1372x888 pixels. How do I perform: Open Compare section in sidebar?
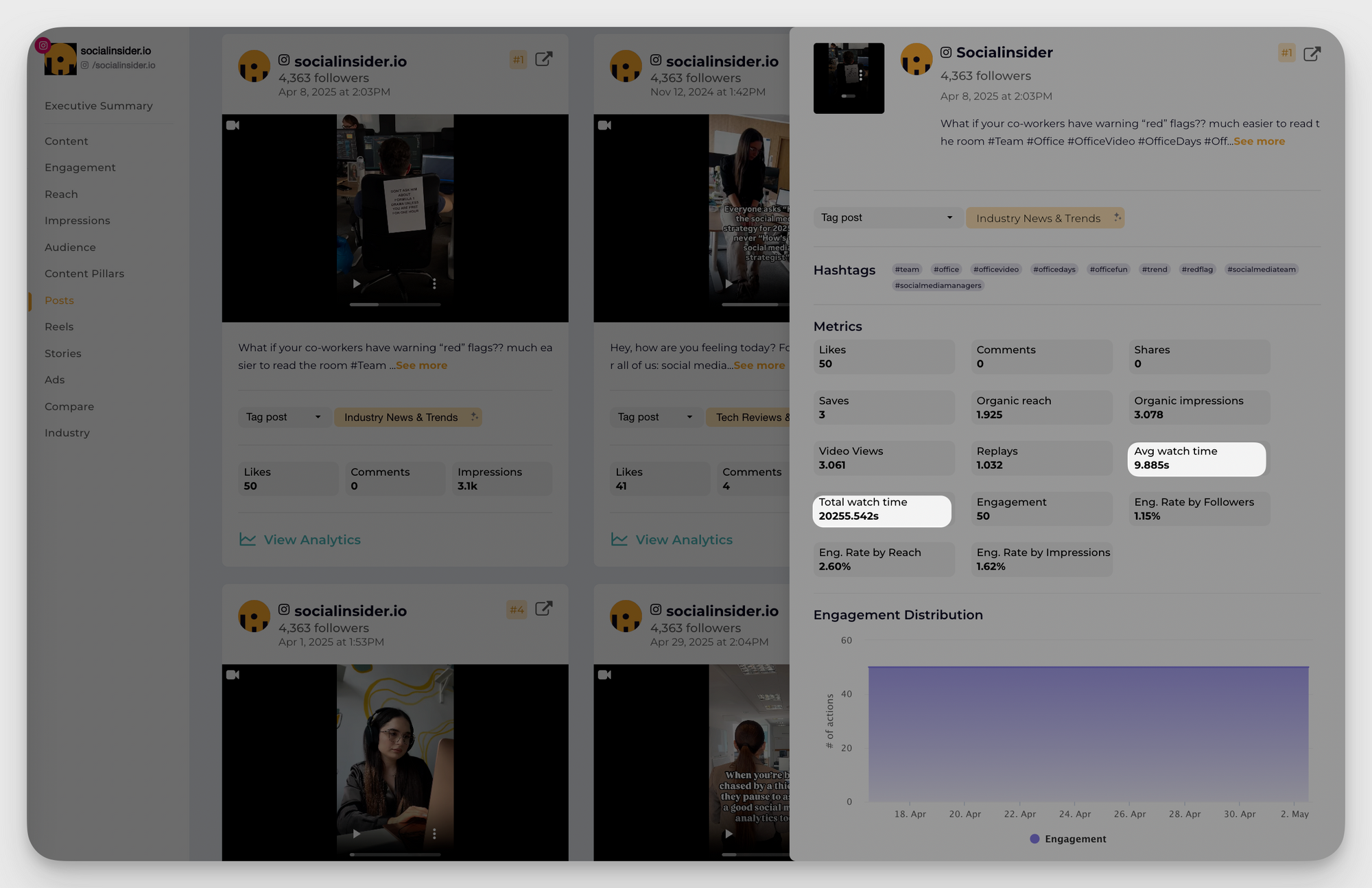coord(69,407)
